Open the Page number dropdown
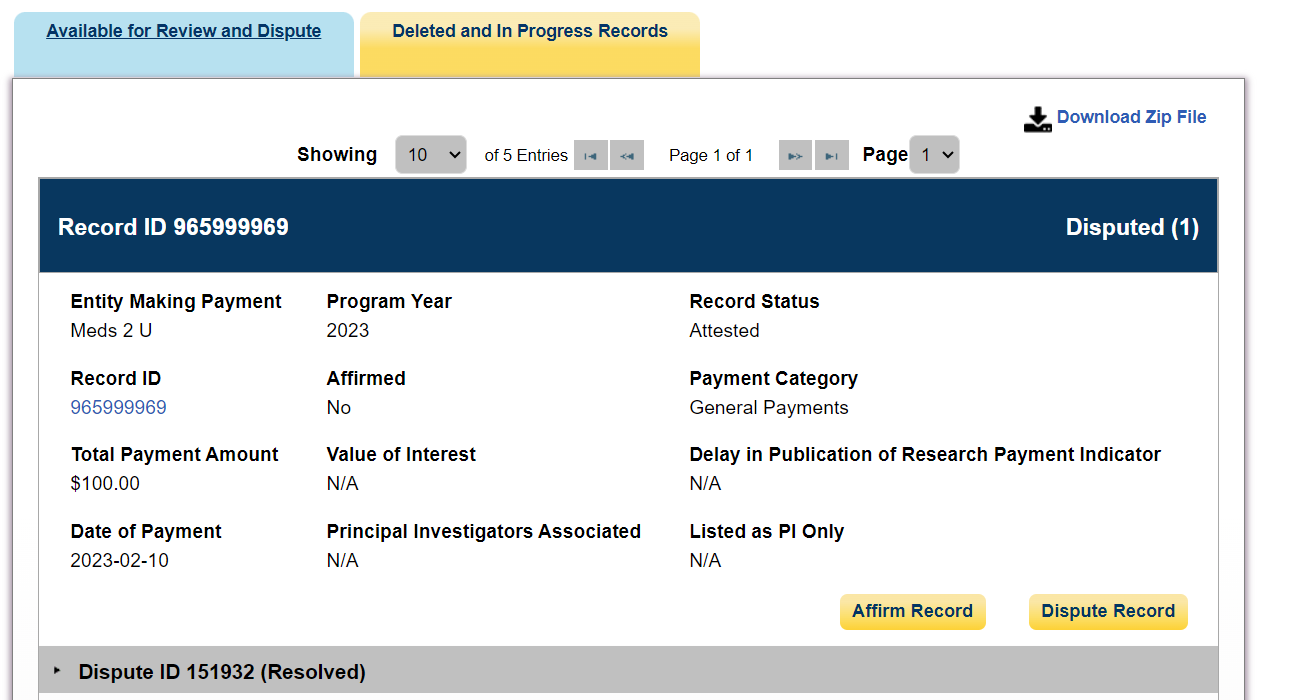 tap(934, 155)
